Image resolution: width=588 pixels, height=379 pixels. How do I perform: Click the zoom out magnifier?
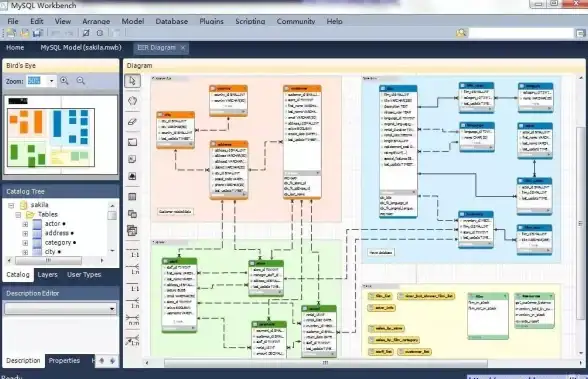coord(81,81)
